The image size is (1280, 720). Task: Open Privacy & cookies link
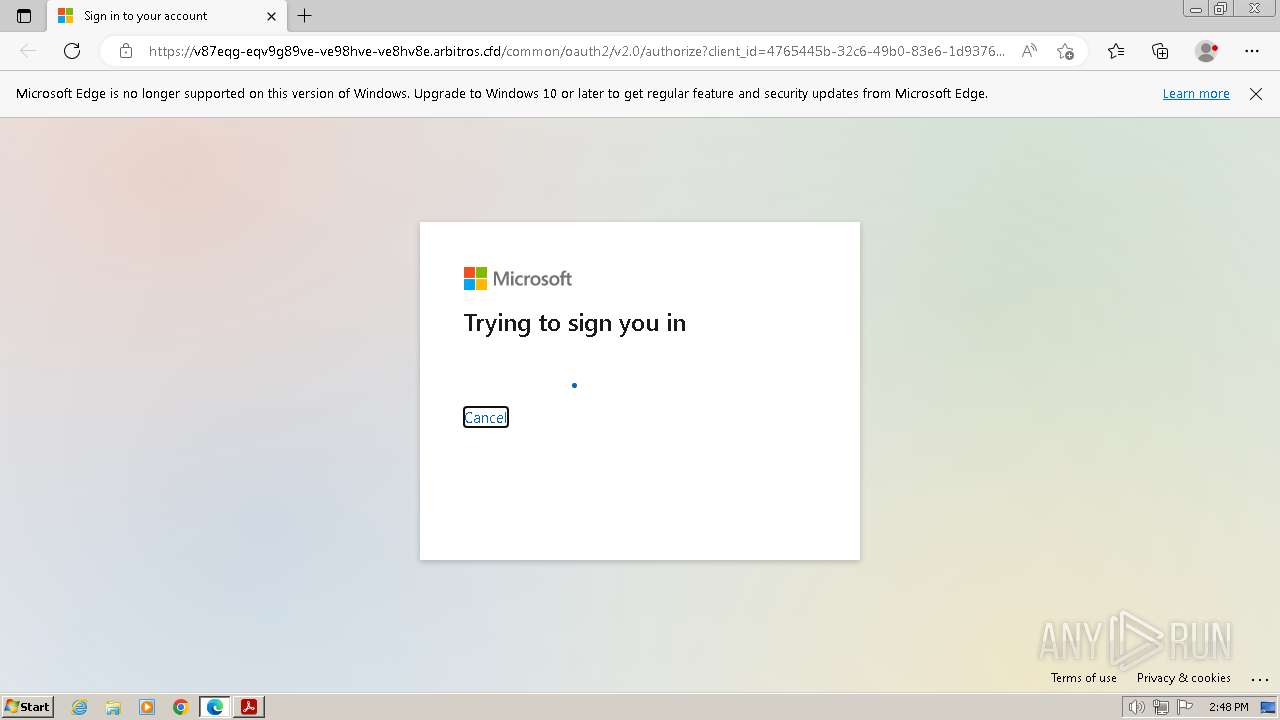click(1184, 678)
